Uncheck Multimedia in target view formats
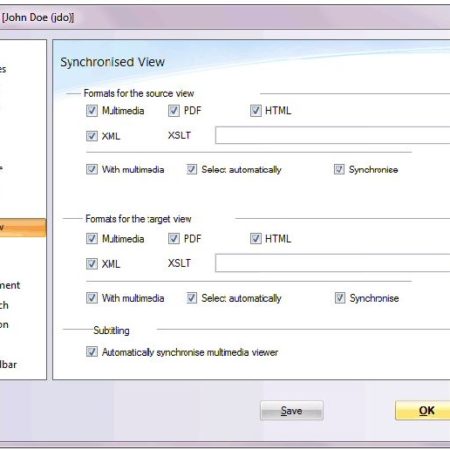Image resolution: width=450 pixels, height=450 pixels. [x=92, y=239]
